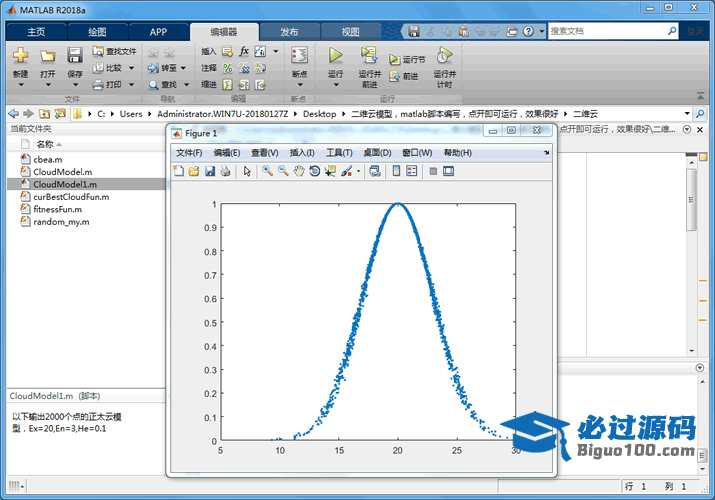Expand the Print dropdown arrow in ribbon
This screenshot has width=715, height=500.
132,84
